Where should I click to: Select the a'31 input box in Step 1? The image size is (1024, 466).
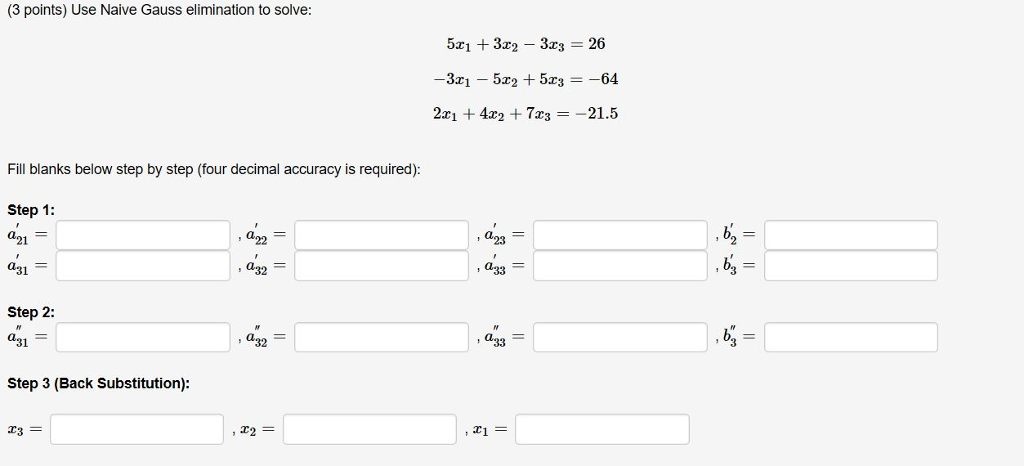point(143,266)
